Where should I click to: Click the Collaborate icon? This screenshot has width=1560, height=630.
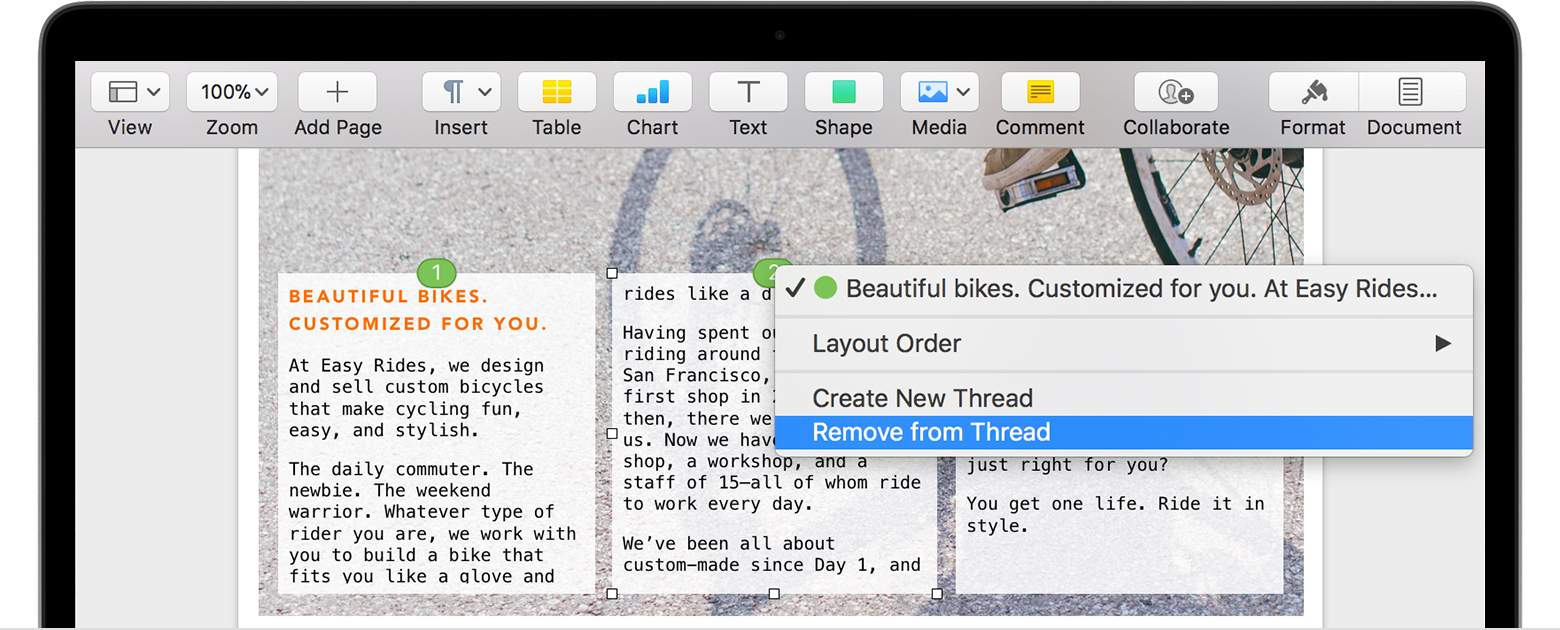(1175, 92)
